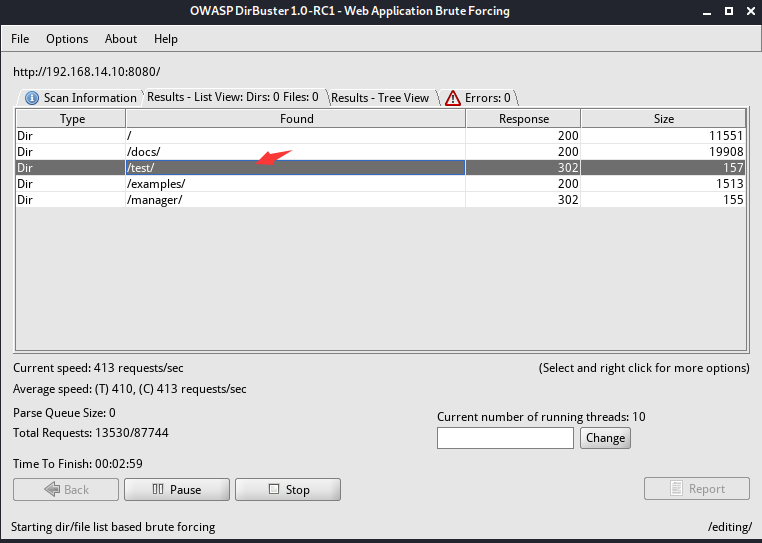Click the Scan Information info icon
762x543 pixels.
click(x=32, y=98)
